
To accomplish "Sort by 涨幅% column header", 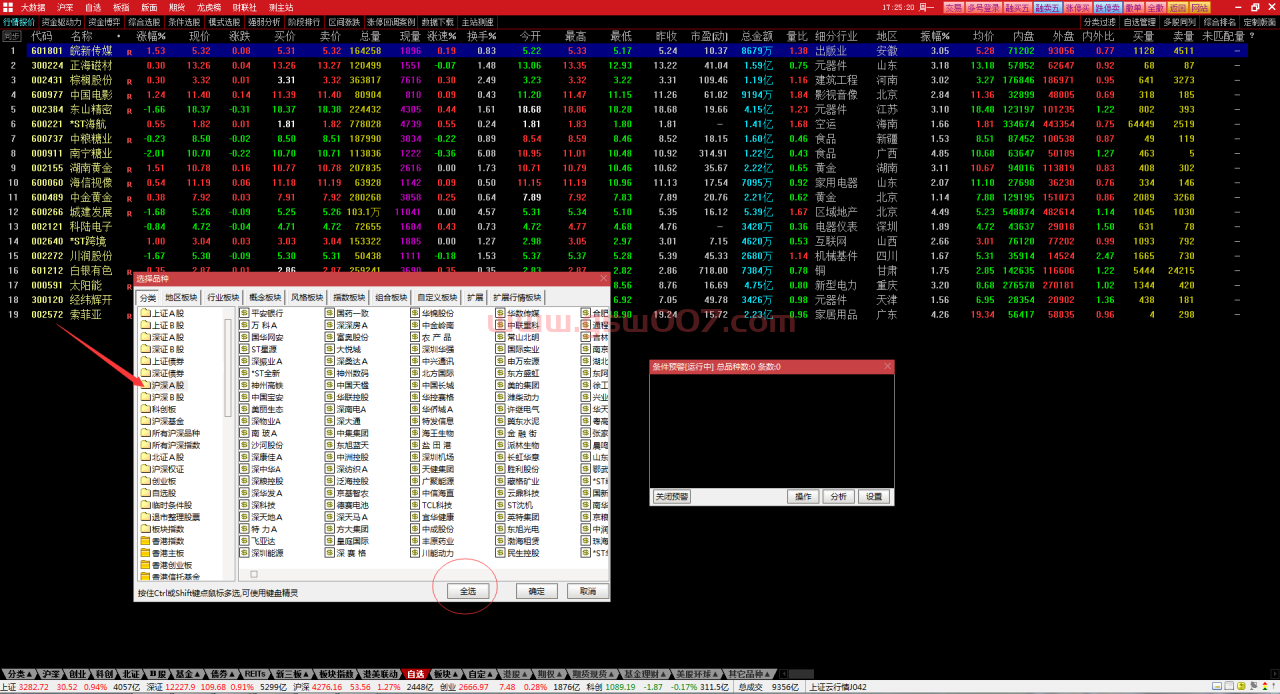I will 150,36.
